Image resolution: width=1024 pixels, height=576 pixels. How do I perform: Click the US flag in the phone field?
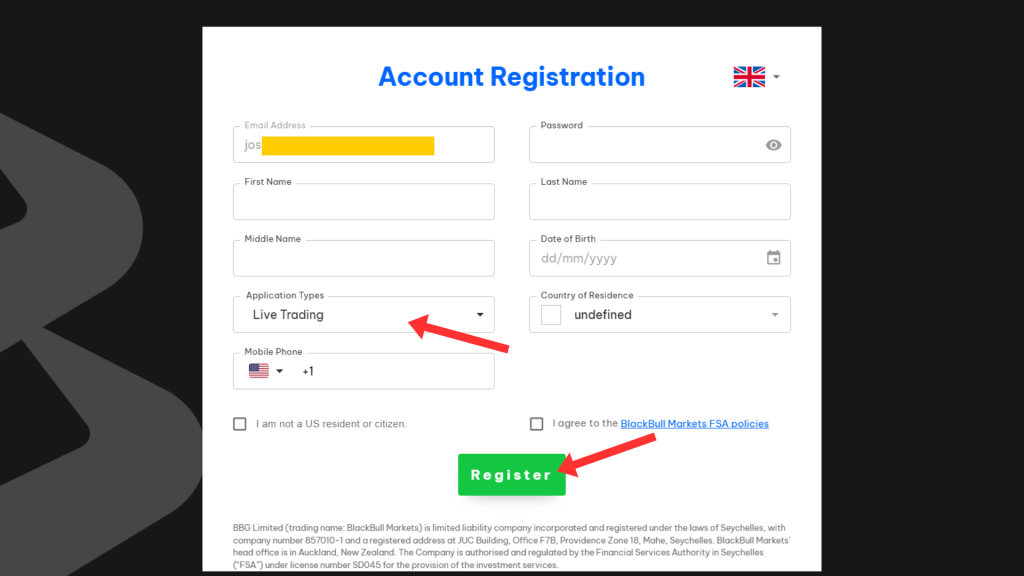click(x=258, y=370)
